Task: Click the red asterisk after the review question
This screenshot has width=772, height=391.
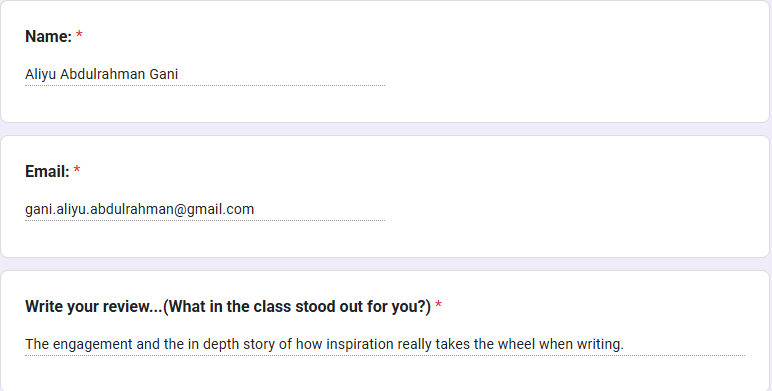Action: coord(438,305)
